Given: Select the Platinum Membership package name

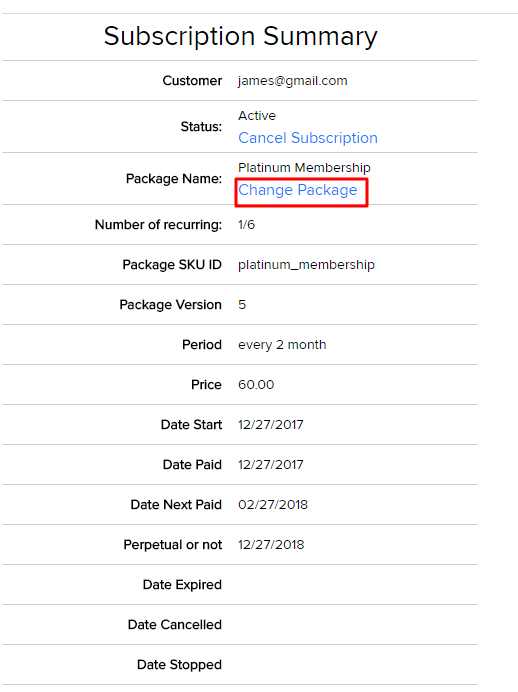Looking at the screenshot, I should point(304,168).
